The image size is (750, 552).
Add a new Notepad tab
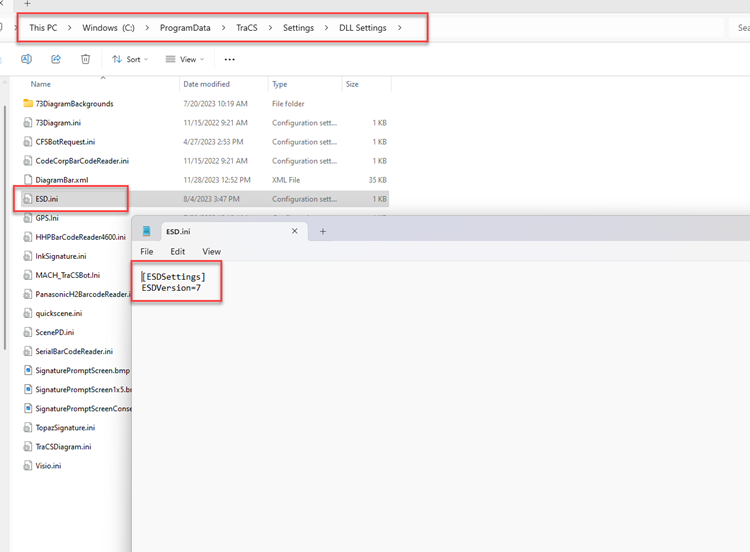[322, 231]
